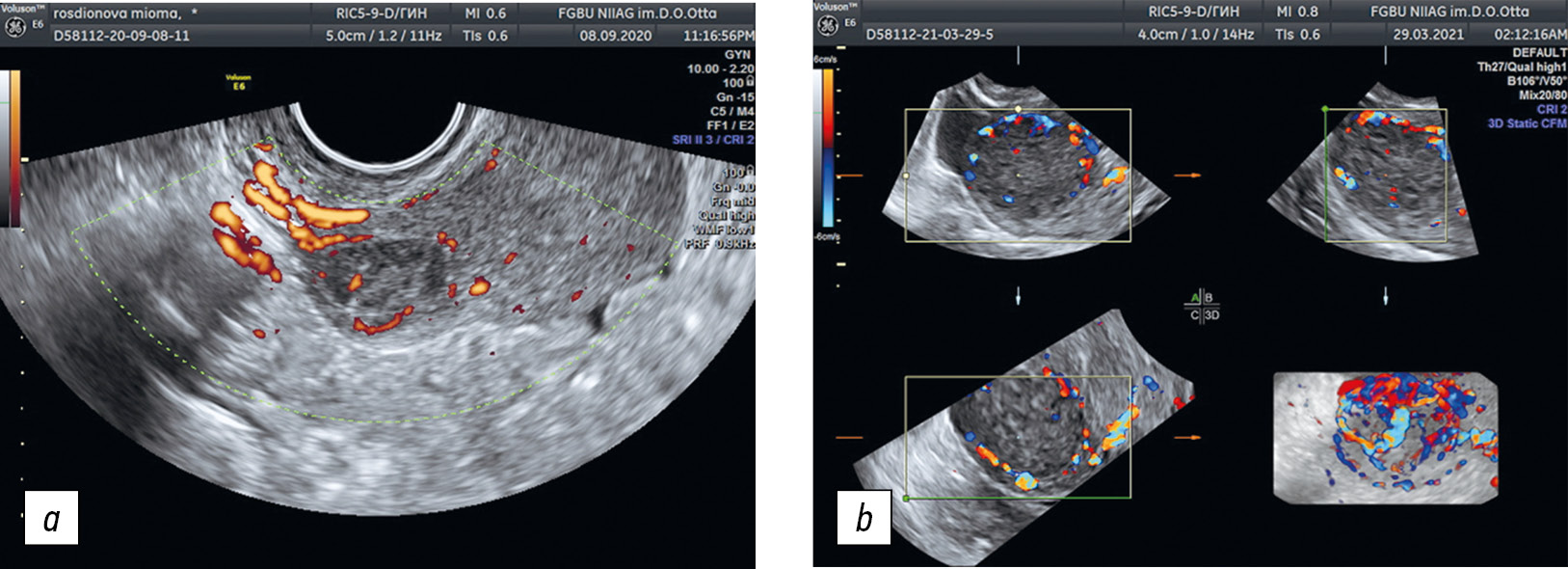Click the GE logo in panel a
The image size is (1568, 569).
(x=15, y=26)
